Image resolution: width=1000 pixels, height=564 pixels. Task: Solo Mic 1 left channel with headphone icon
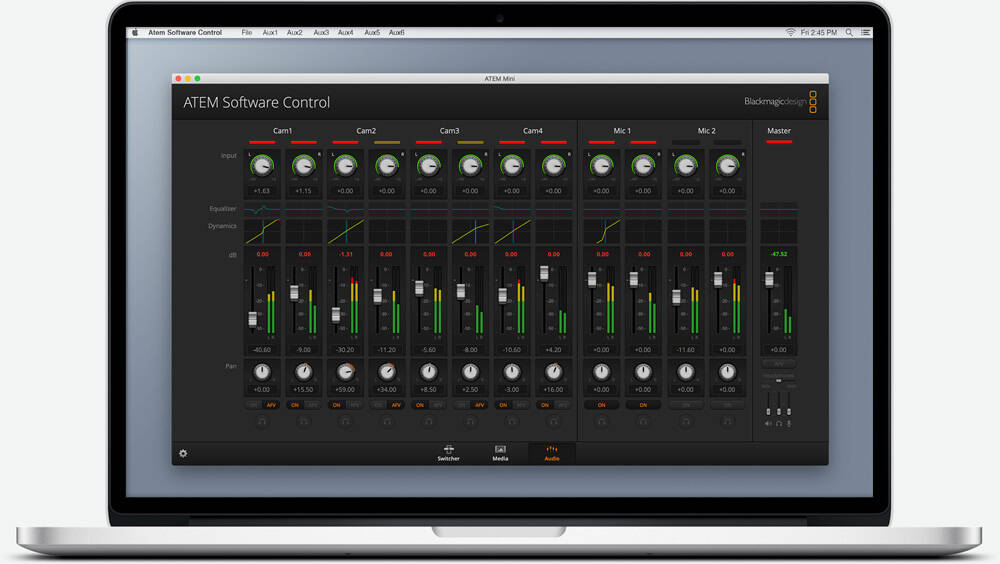[601, 421]
